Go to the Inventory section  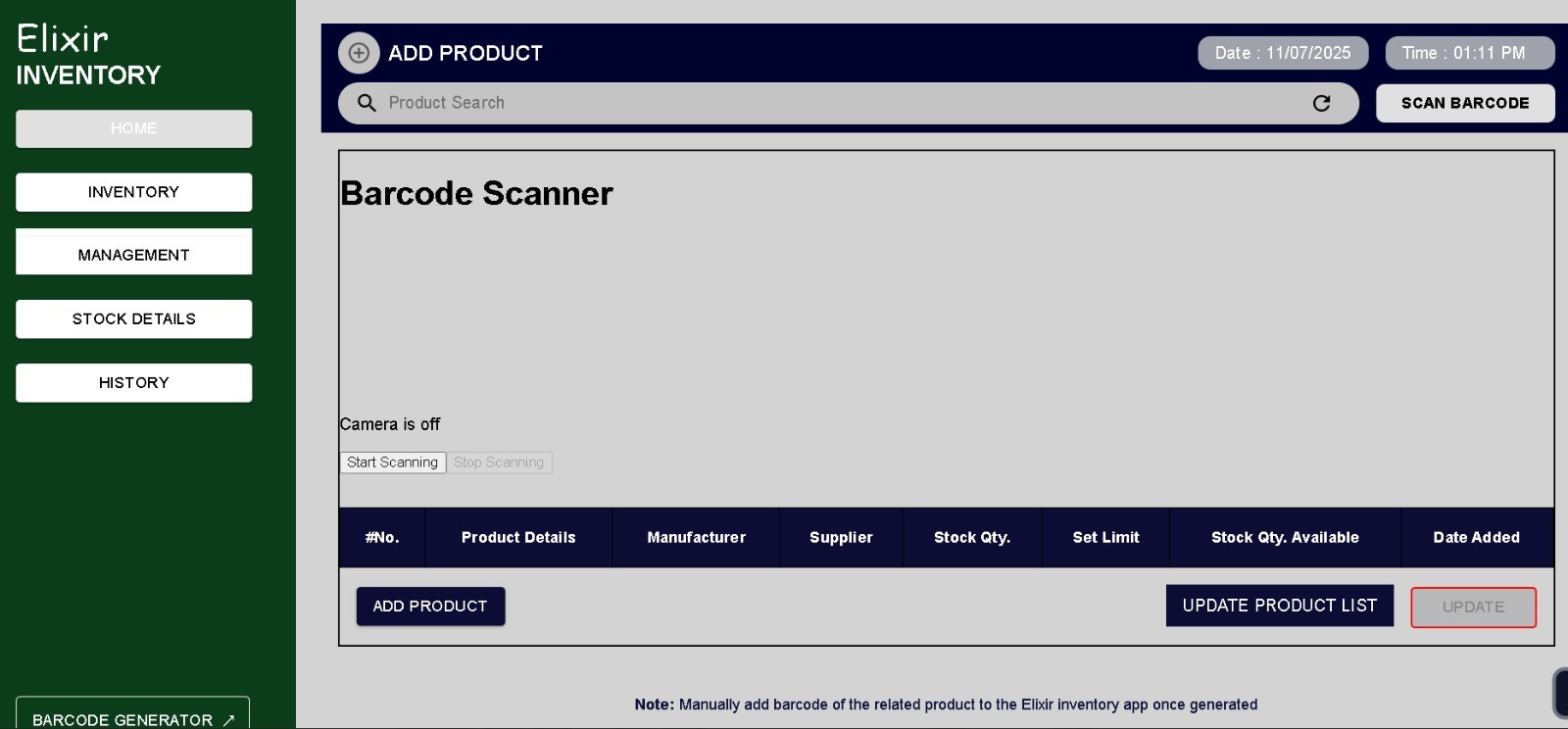(133, 192)
